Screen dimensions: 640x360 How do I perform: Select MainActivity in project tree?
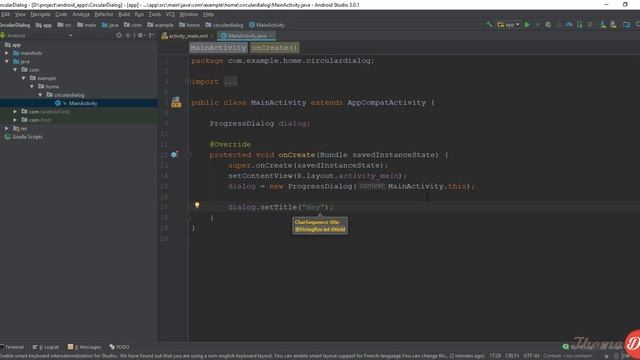(83, 103)
